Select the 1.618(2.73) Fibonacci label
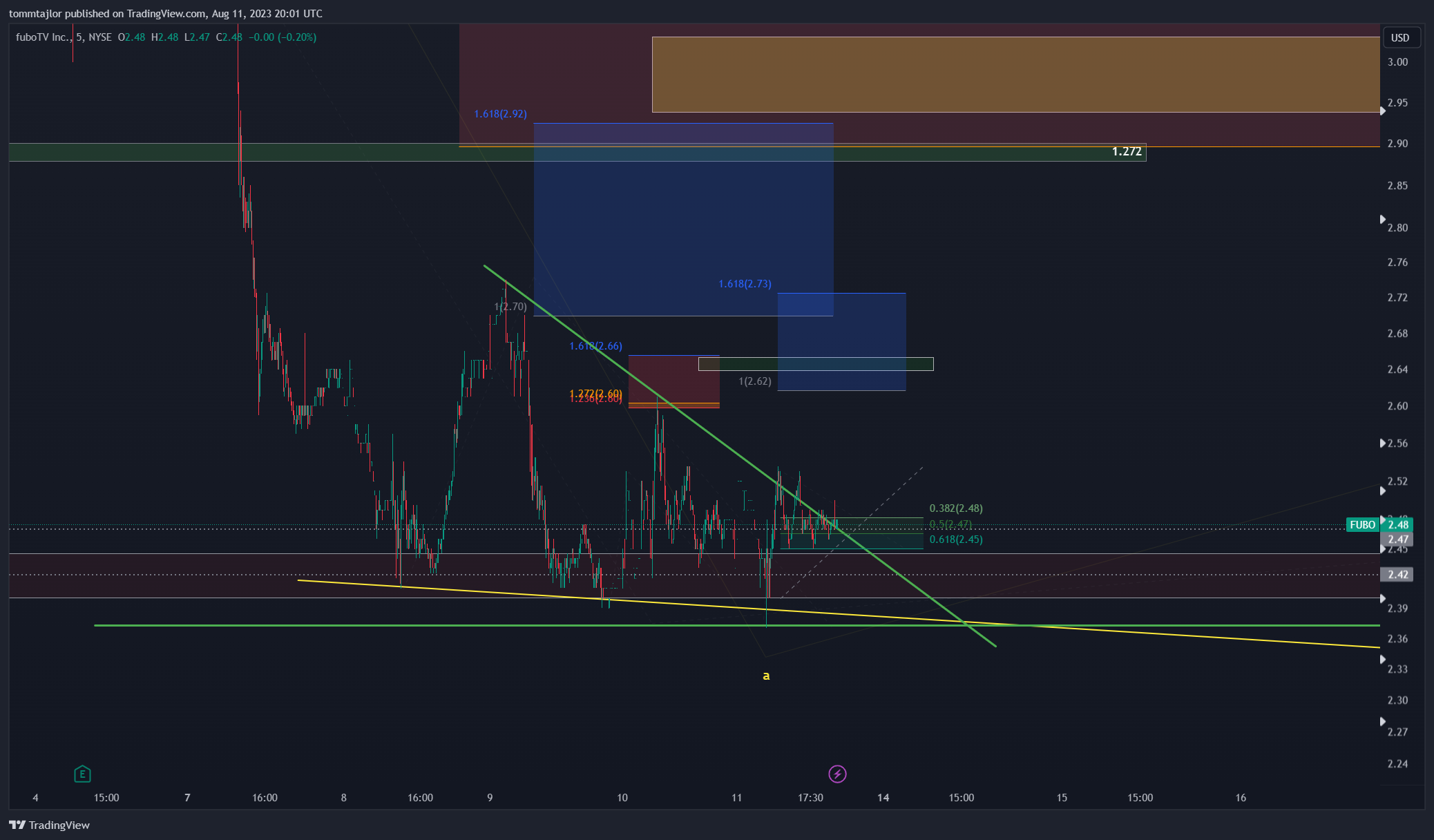 [x=745, y=284]
